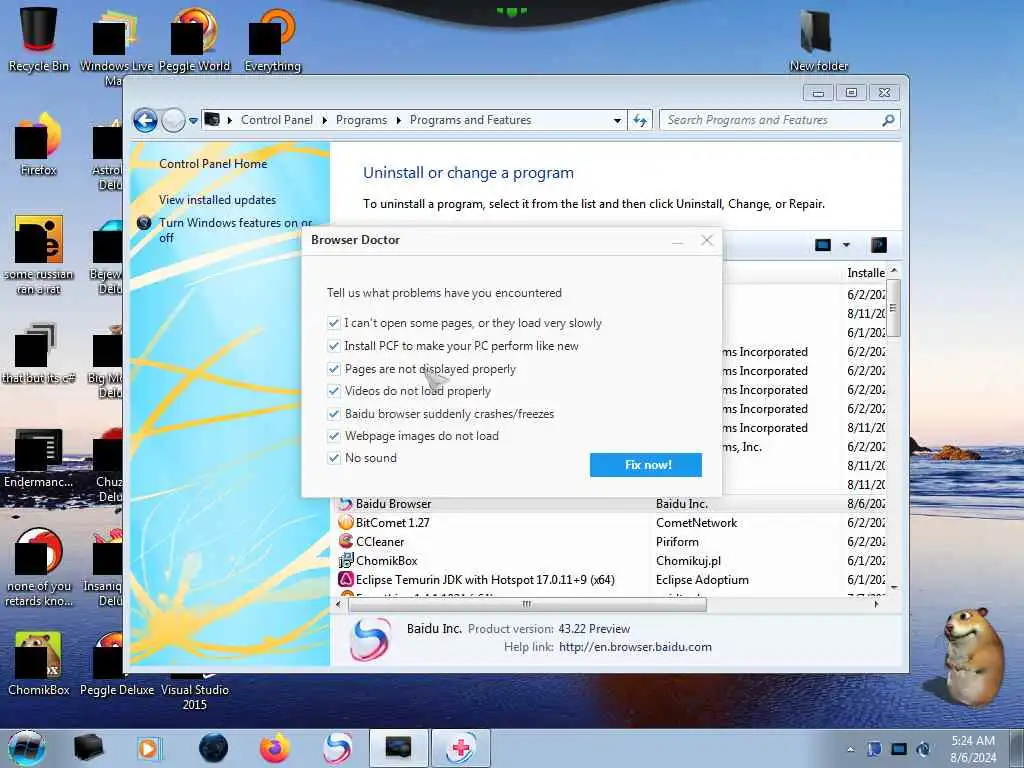Open Control Panel Home link

[x=213, y=164]
